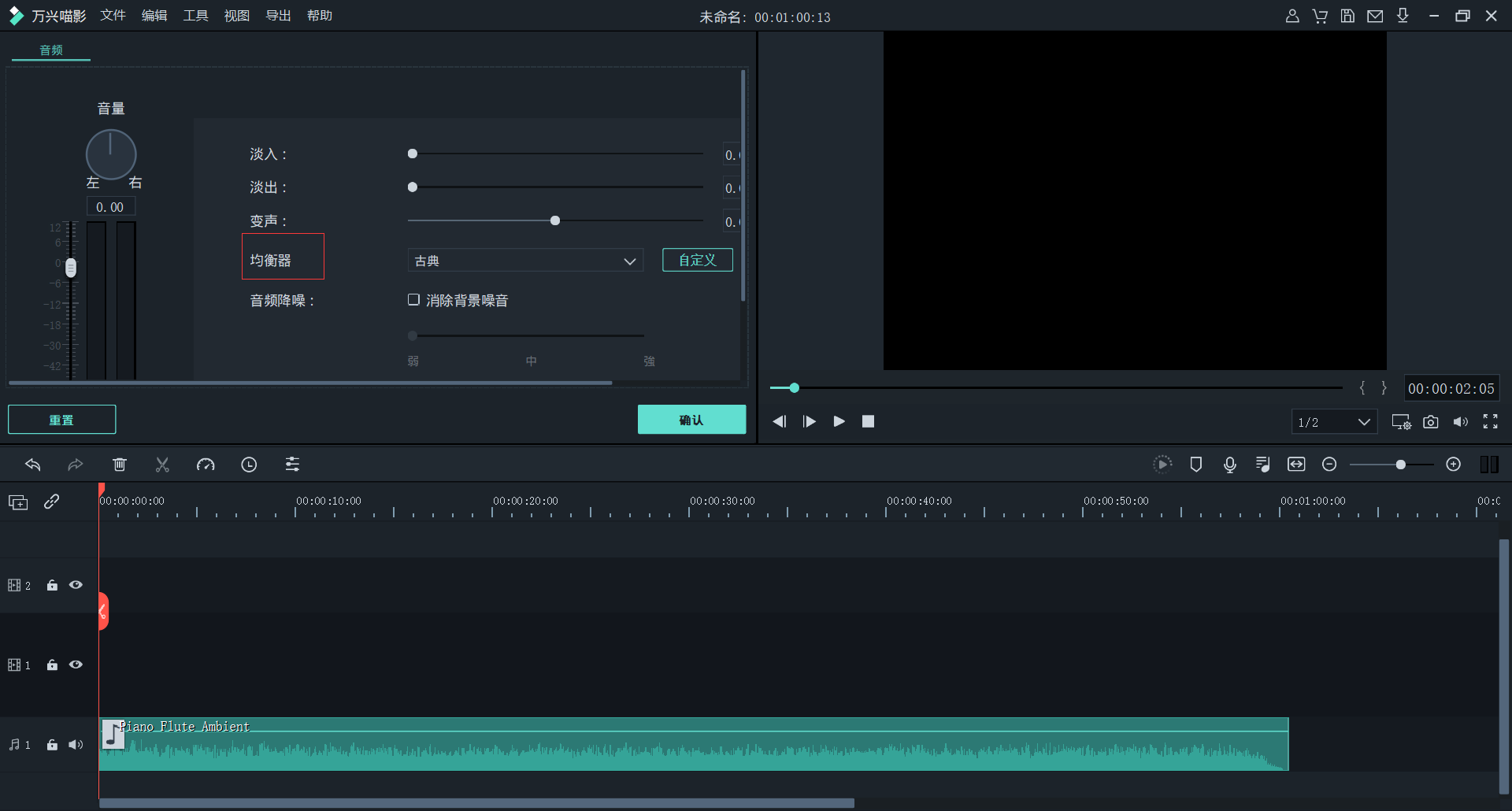Open the speed adjustment gauge icon

(206, 465)
